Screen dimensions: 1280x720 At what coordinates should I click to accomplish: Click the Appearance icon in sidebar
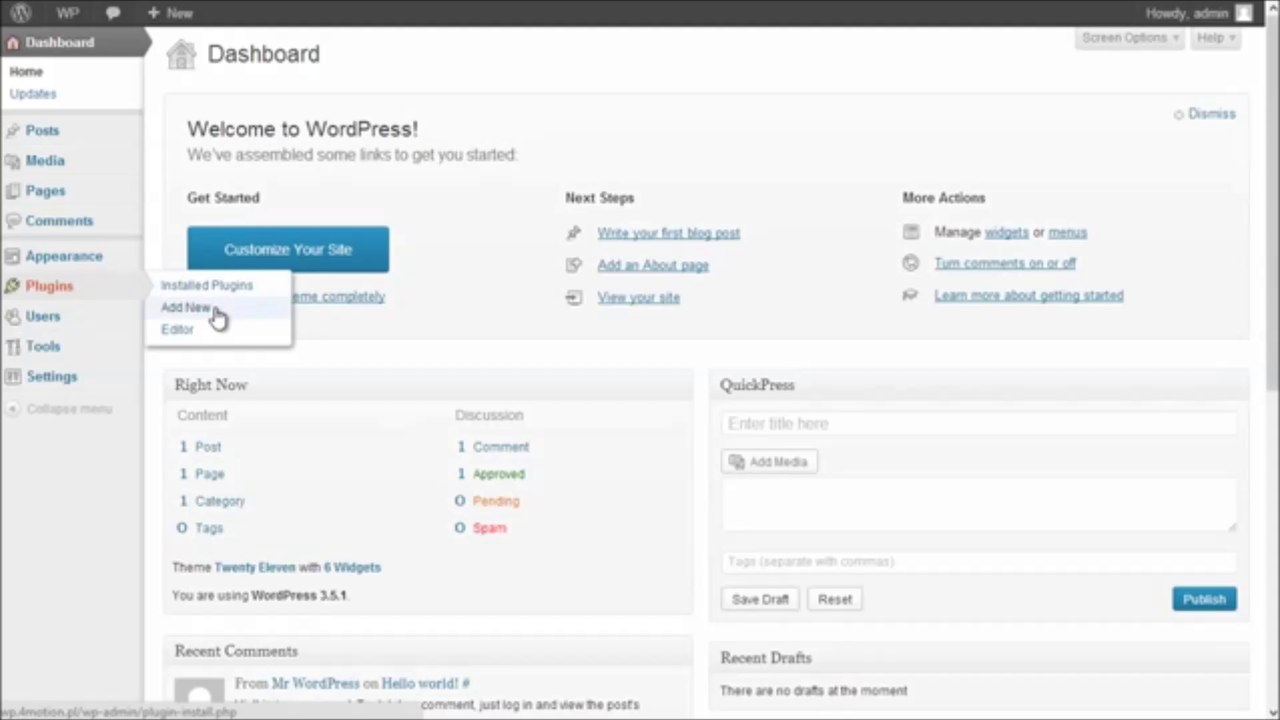(12, 256)
